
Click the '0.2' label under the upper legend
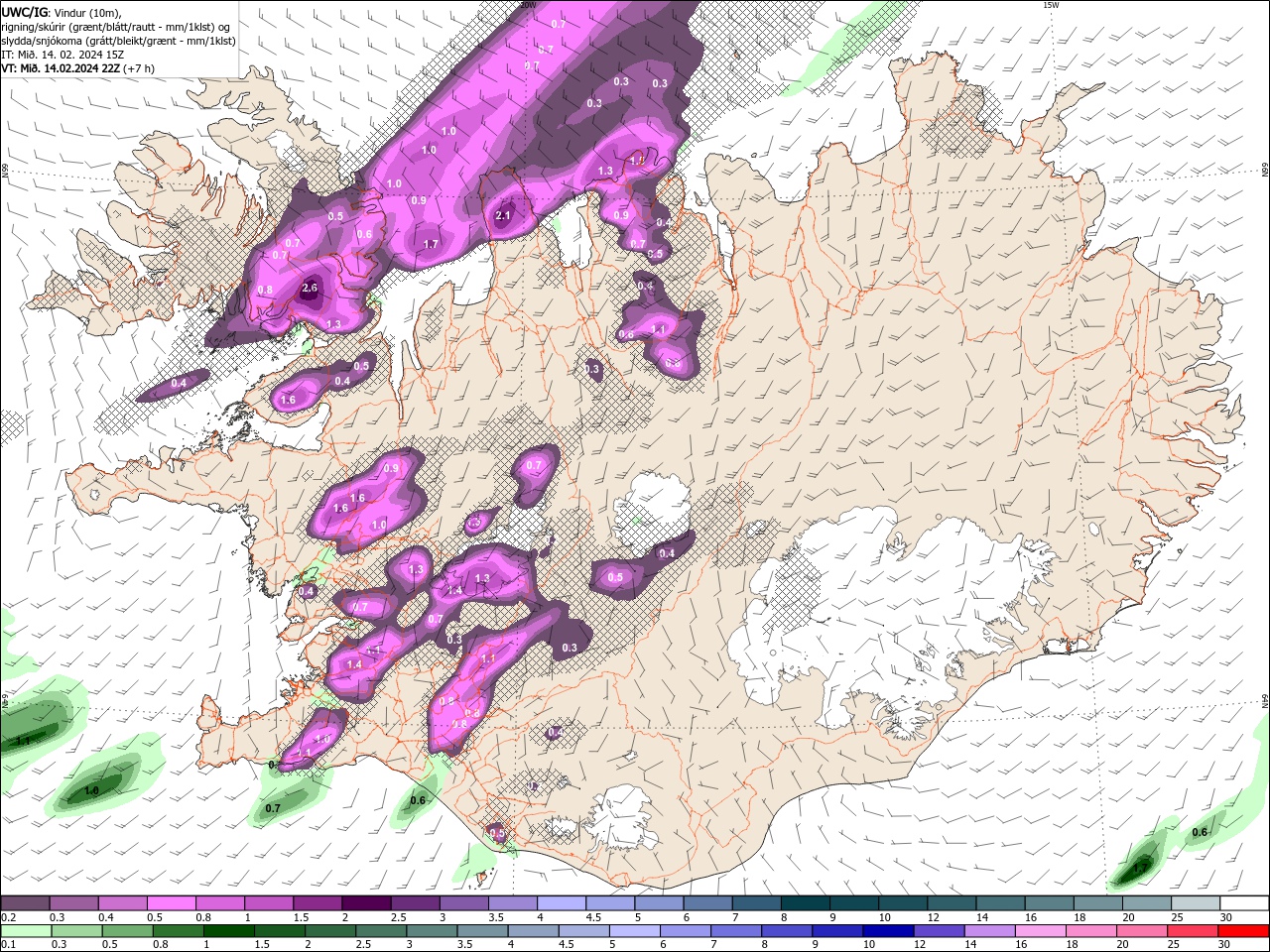(x=8, y=918)
